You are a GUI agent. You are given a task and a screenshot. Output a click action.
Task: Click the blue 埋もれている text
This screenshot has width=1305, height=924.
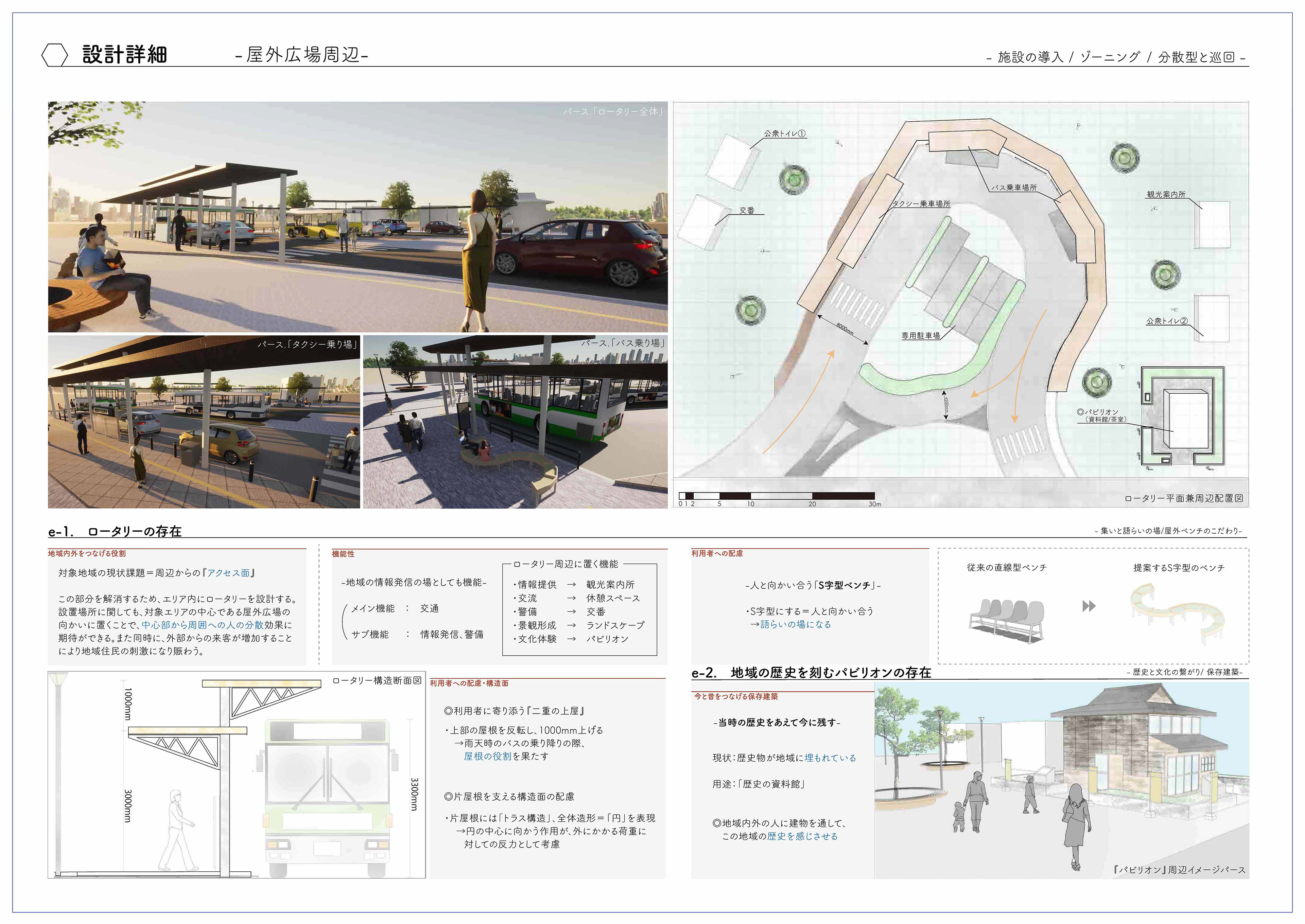coord(830,758)
